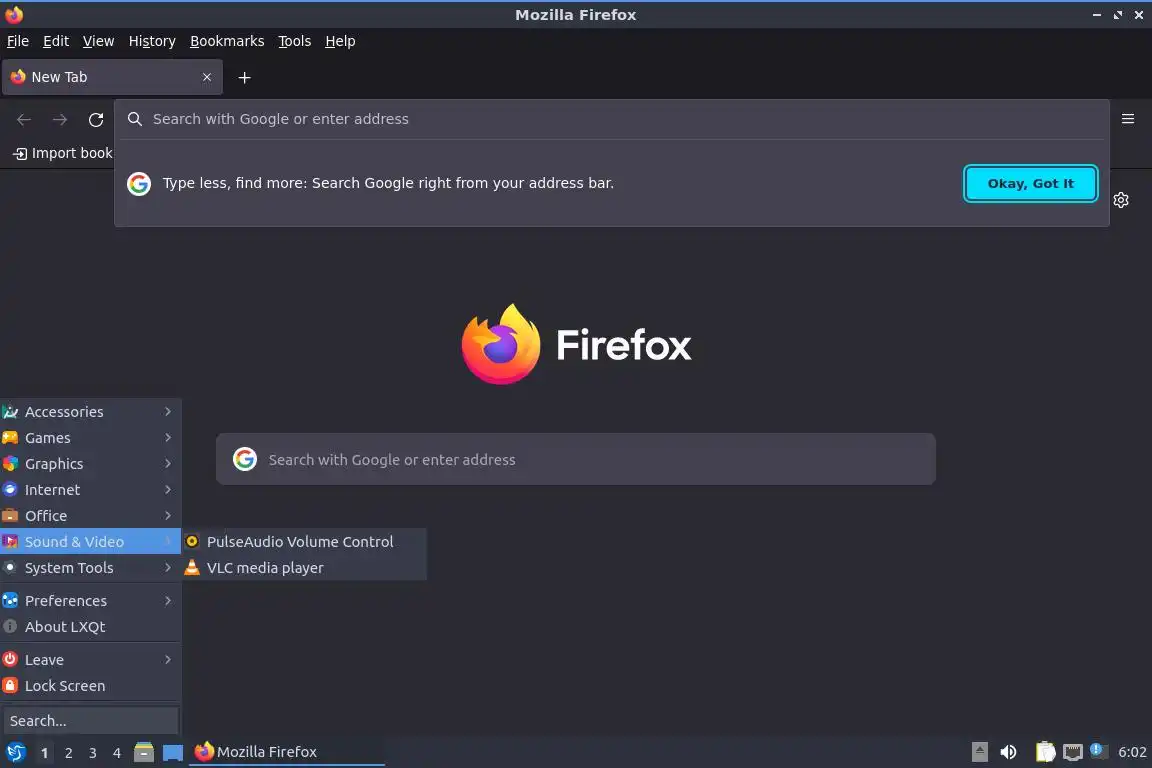
Task: Launch PulseAudio Volume Control
Action: point(304,542)
